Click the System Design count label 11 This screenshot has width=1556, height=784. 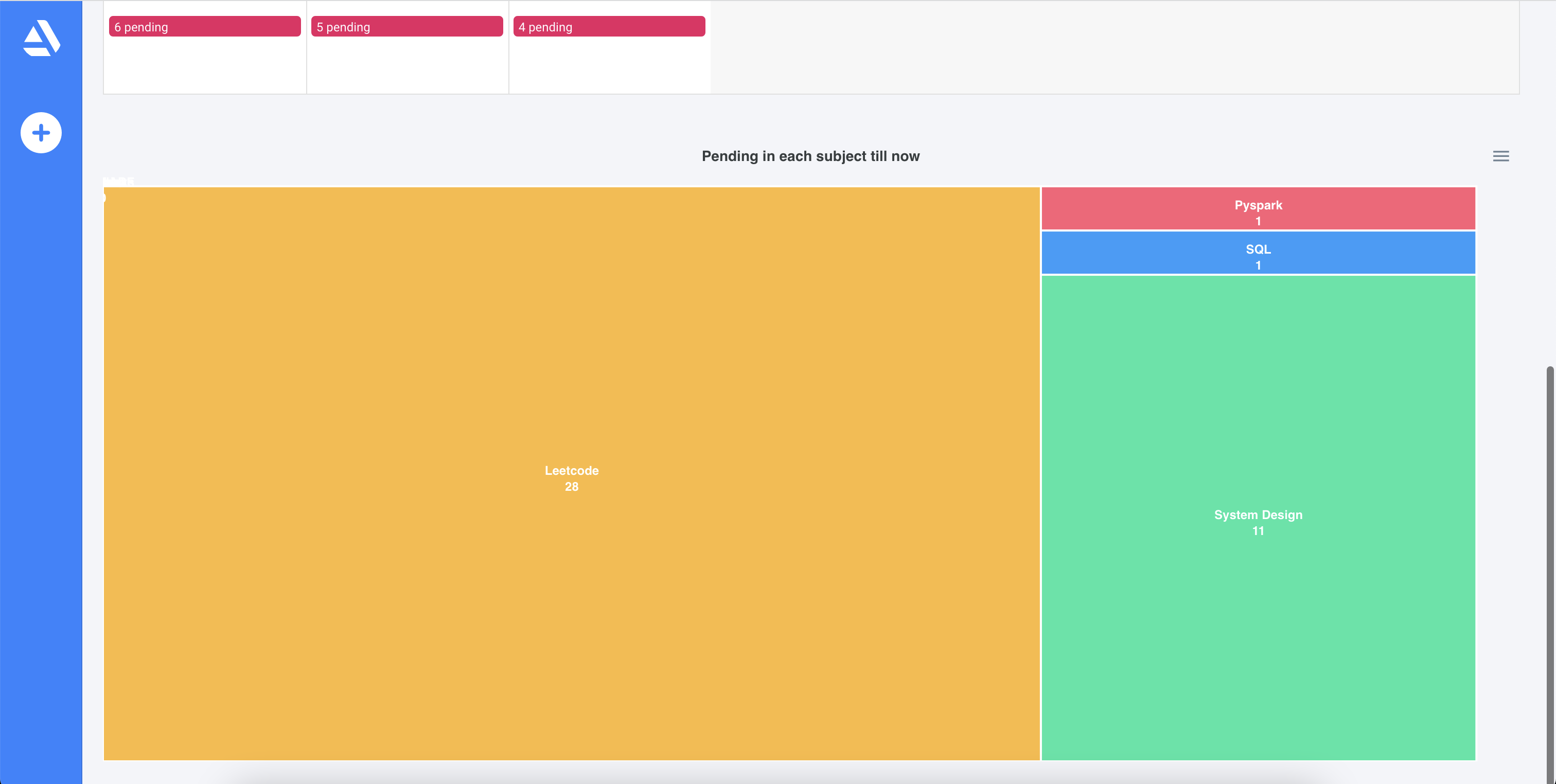pos(1258,531)
